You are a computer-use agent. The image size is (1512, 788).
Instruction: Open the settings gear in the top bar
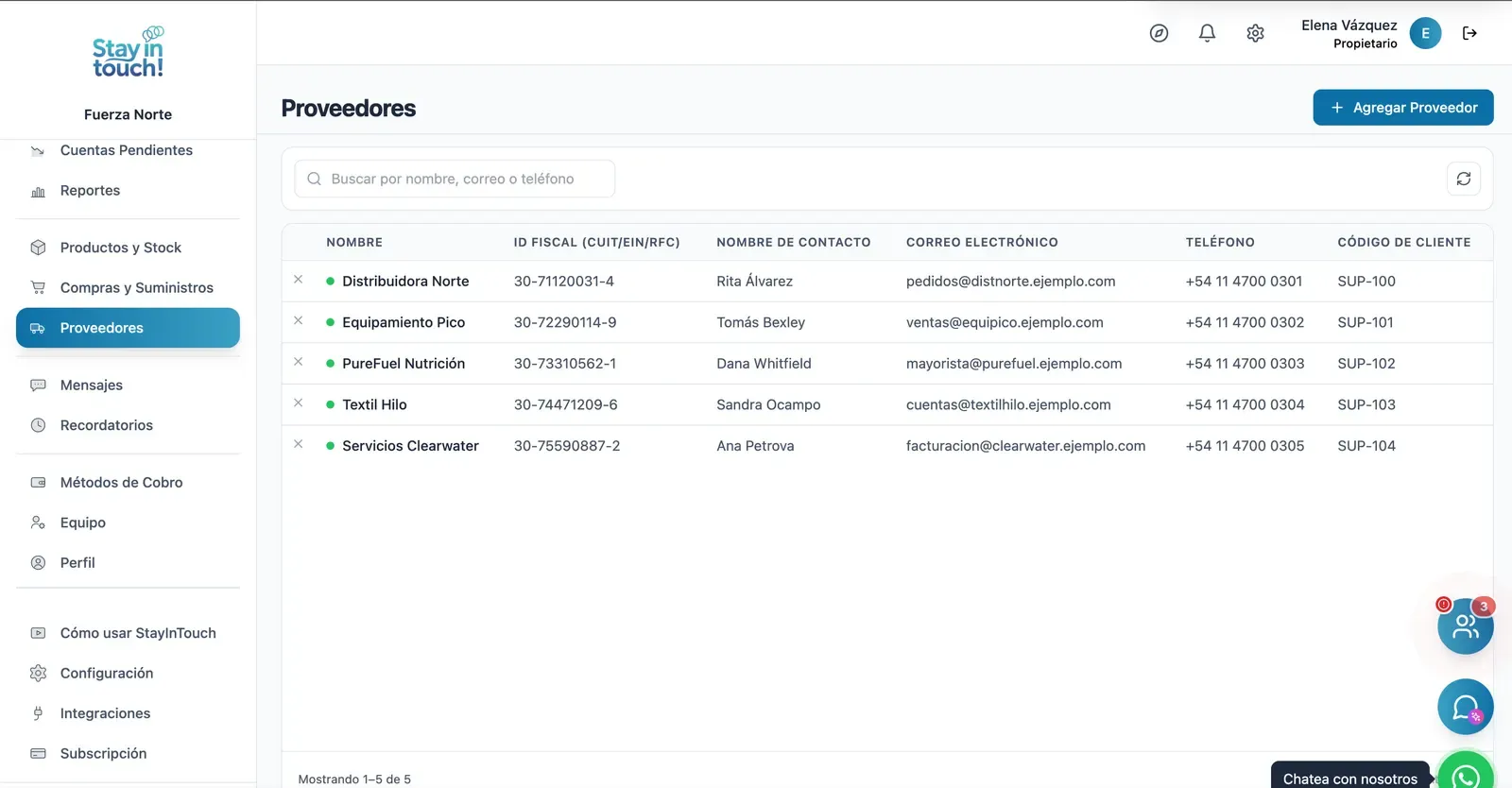(x=1255, y=33)
